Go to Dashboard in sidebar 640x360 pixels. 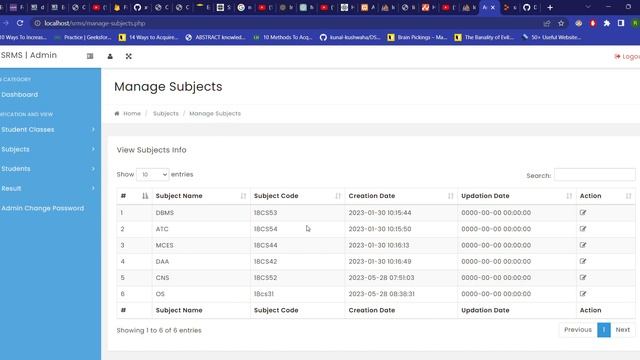(20, 94)
